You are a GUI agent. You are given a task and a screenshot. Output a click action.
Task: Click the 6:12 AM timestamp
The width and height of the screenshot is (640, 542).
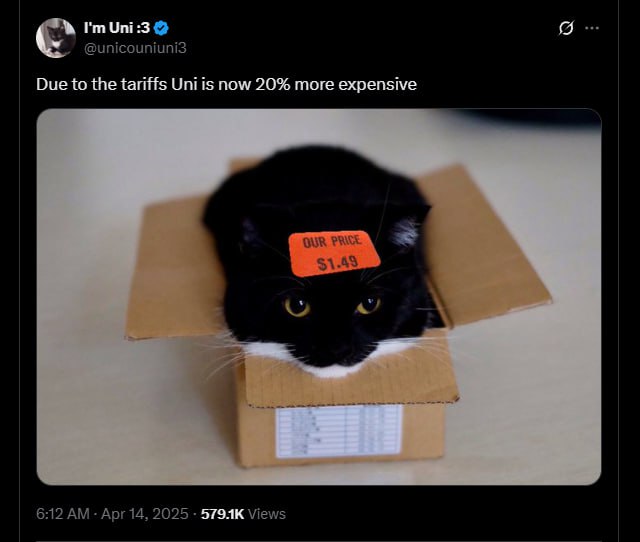coord(62,514)
